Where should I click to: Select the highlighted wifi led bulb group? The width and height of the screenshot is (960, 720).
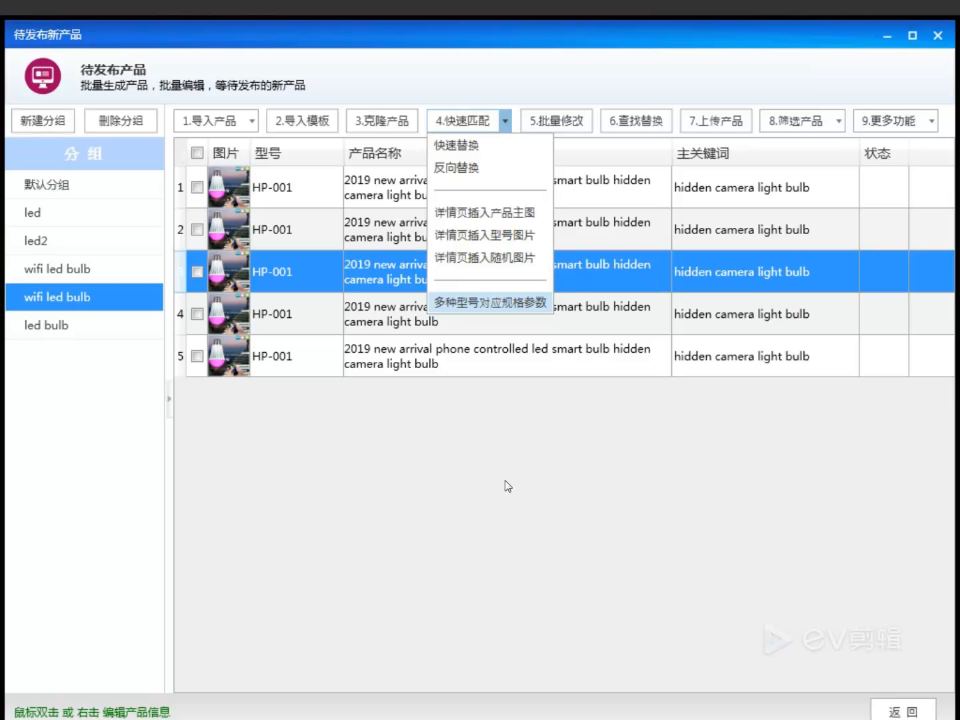click(84, 297)
